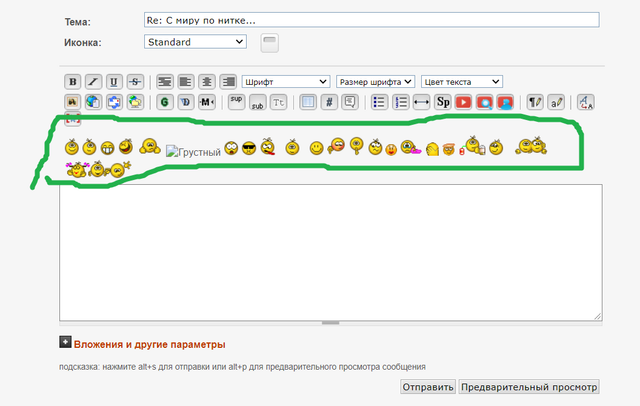Apply teletype with the Tt button
640x406 pixels.
tap(279, 102)
